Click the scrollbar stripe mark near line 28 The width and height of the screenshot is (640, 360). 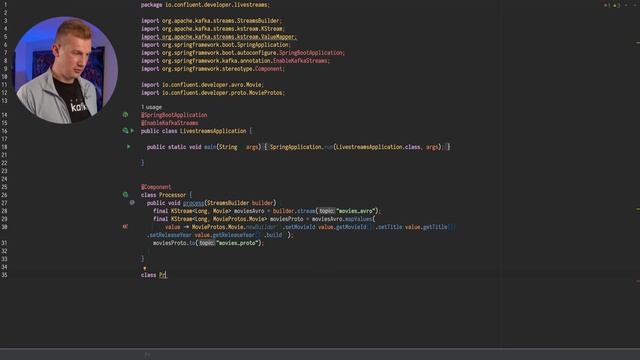point(638,209)
